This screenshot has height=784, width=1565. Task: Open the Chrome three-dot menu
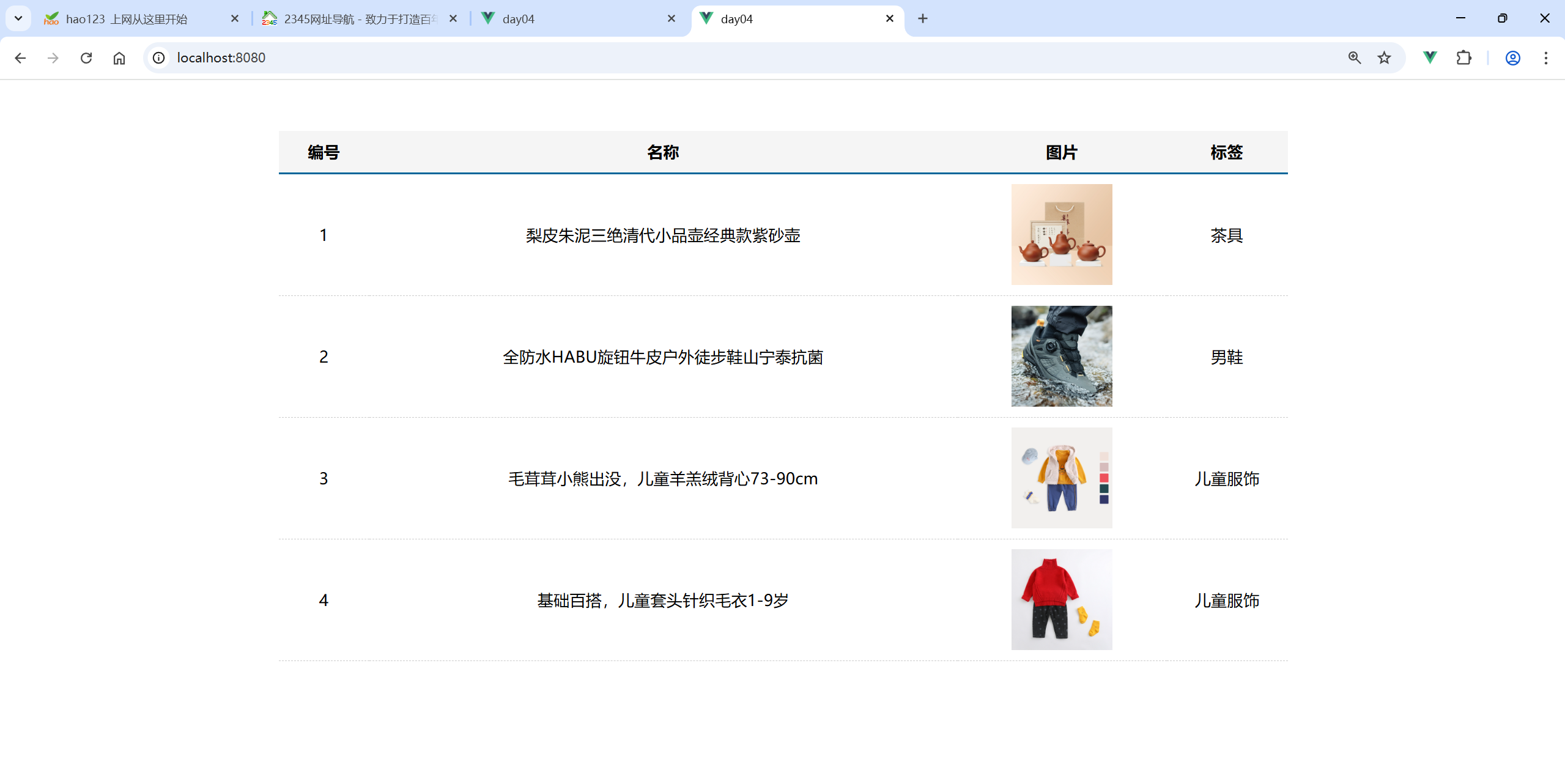(1545, 58)
